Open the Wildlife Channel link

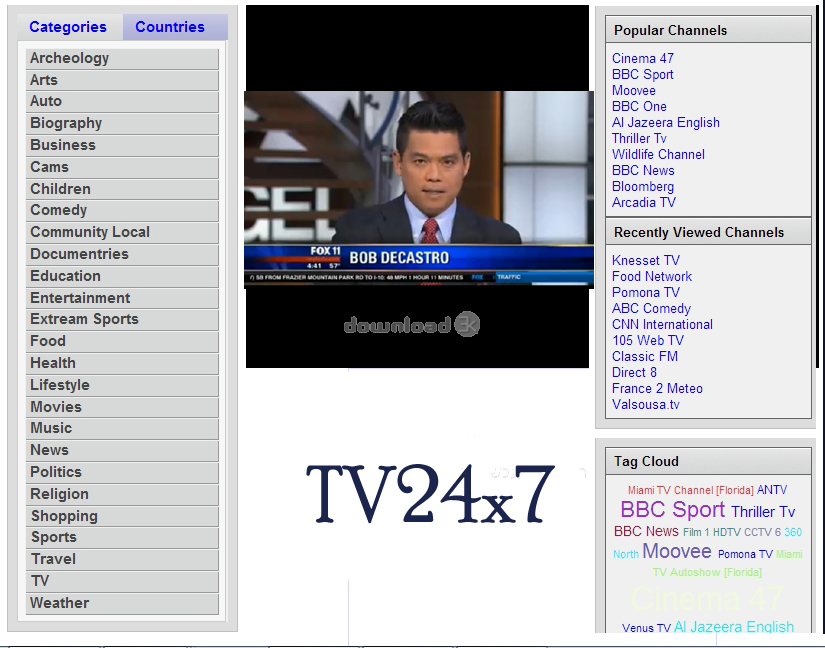[x=658, y=155]
